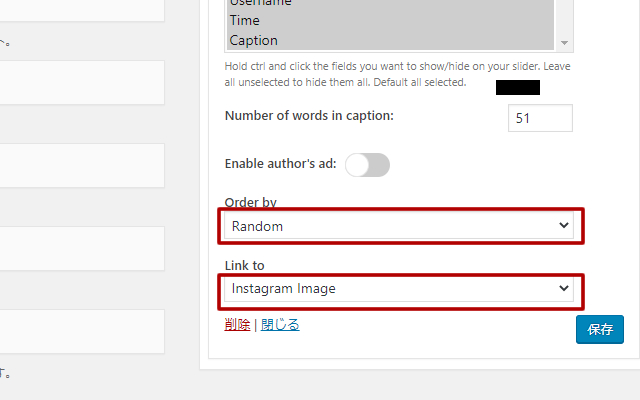Select Time in the fields list
The image size is (640, 400).
[x=245, y=20]
